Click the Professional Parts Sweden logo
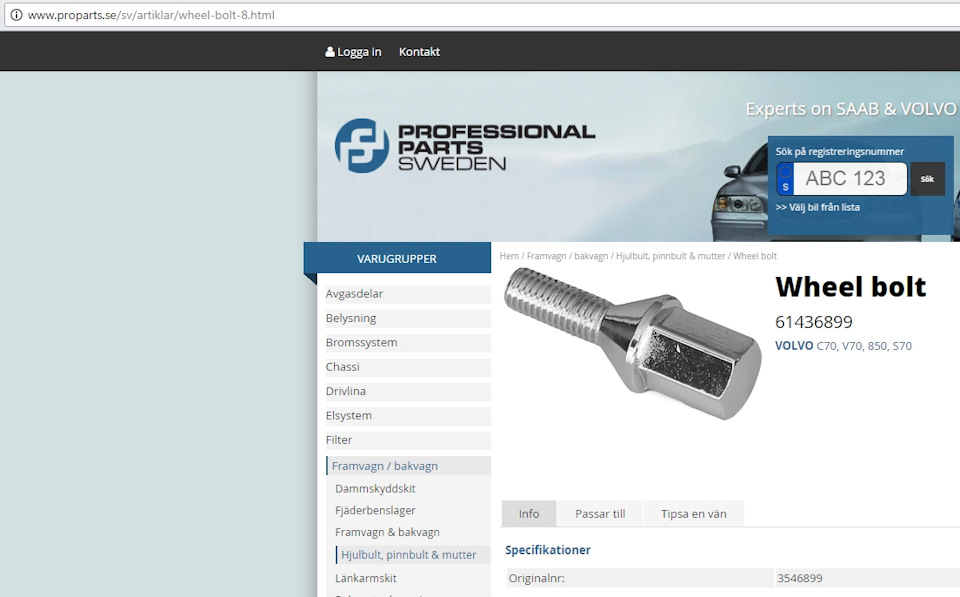The height and width of the screenshot is (597, 960). 465,146
